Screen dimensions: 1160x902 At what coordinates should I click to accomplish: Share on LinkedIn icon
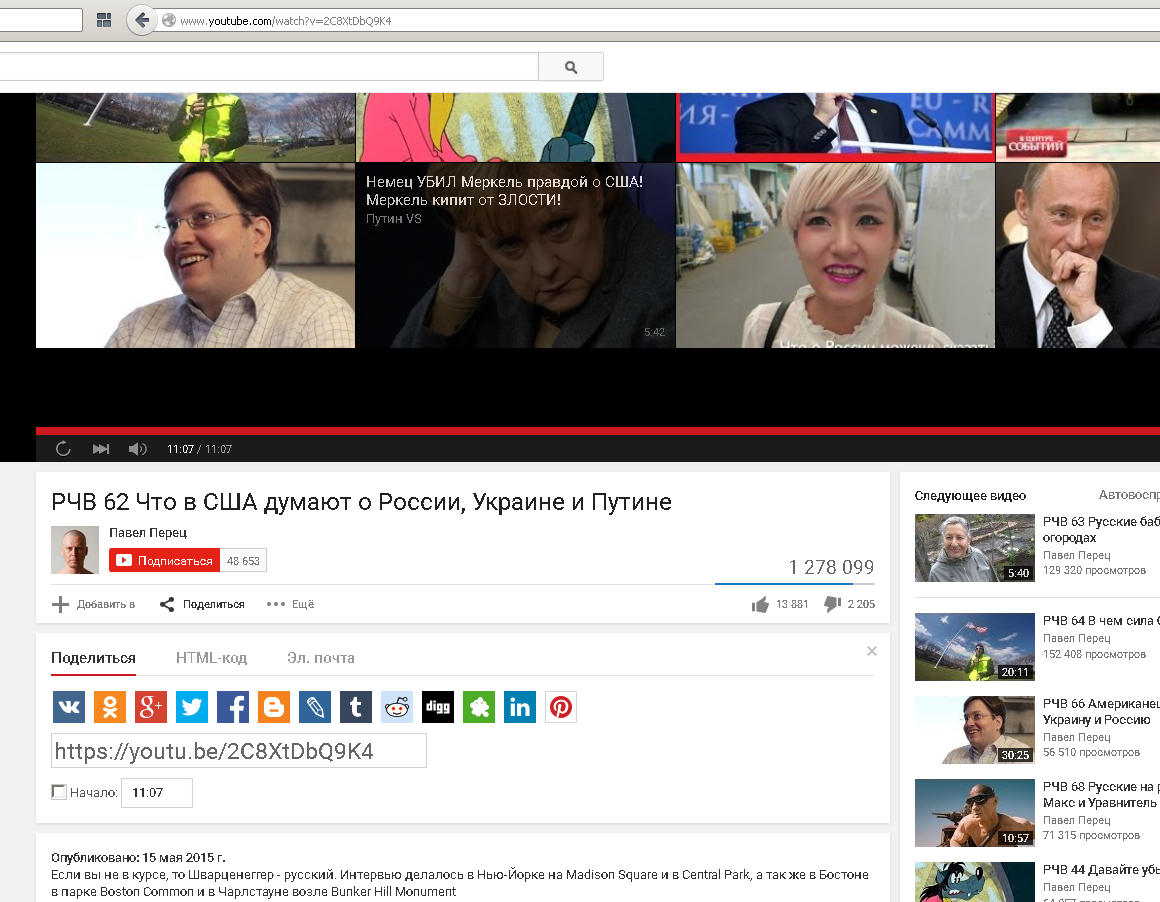click(519, 707)
